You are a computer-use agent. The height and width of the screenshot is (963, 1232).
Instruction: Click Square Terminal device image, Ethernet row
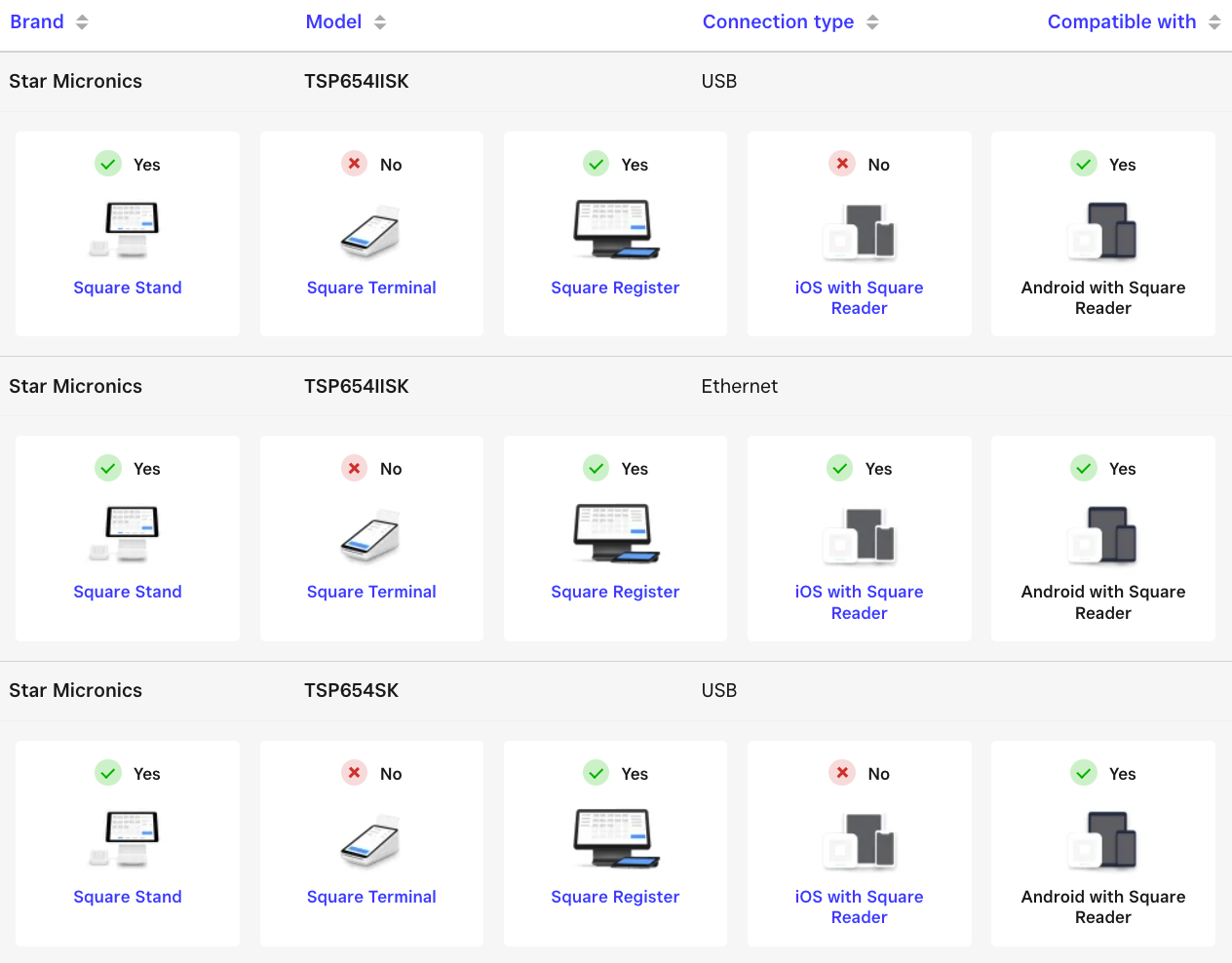pos(371,536)
